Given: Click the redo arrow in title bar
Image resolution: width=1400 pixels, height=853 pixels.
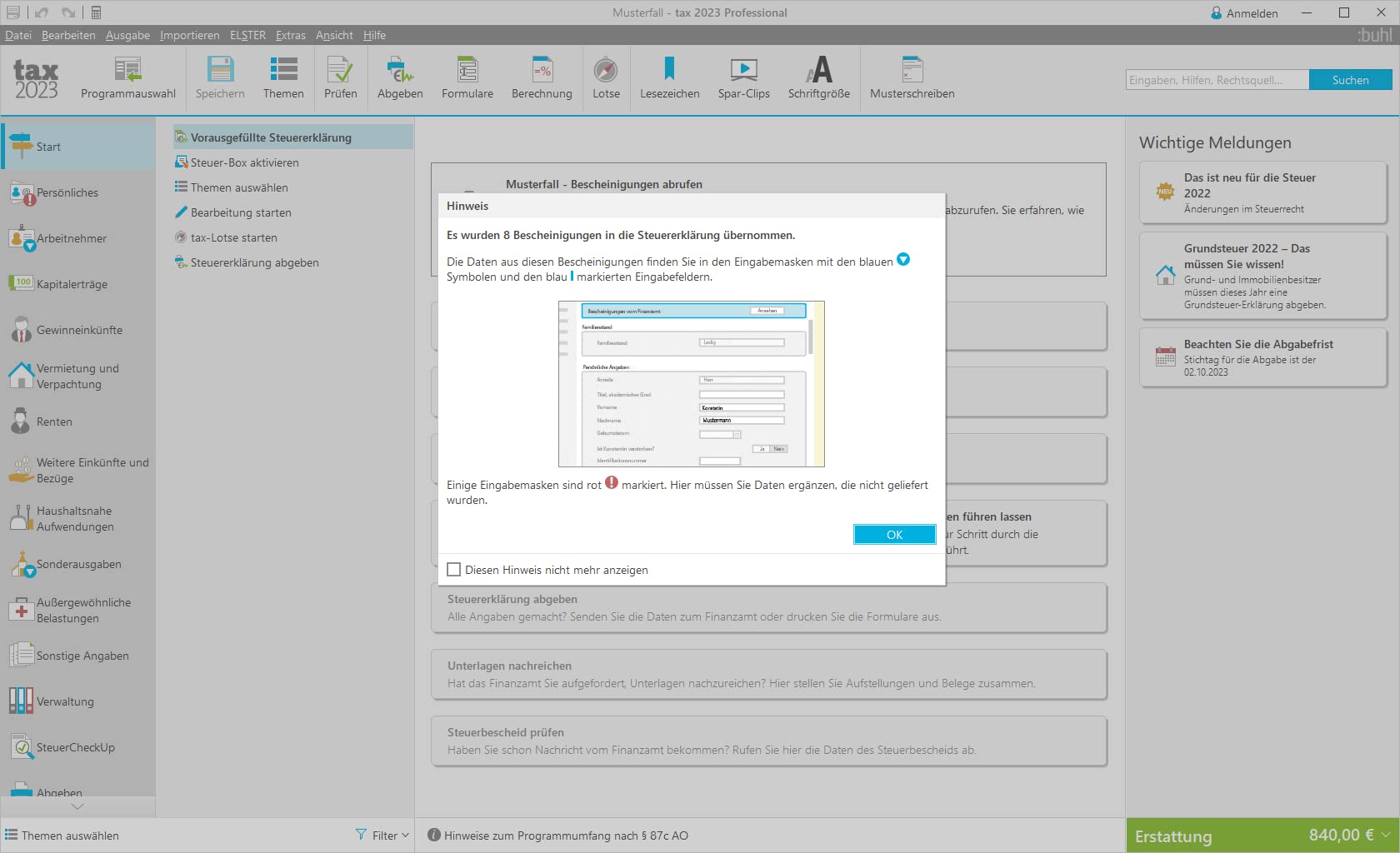Looking at the screenshot, I should pos(68,12).
